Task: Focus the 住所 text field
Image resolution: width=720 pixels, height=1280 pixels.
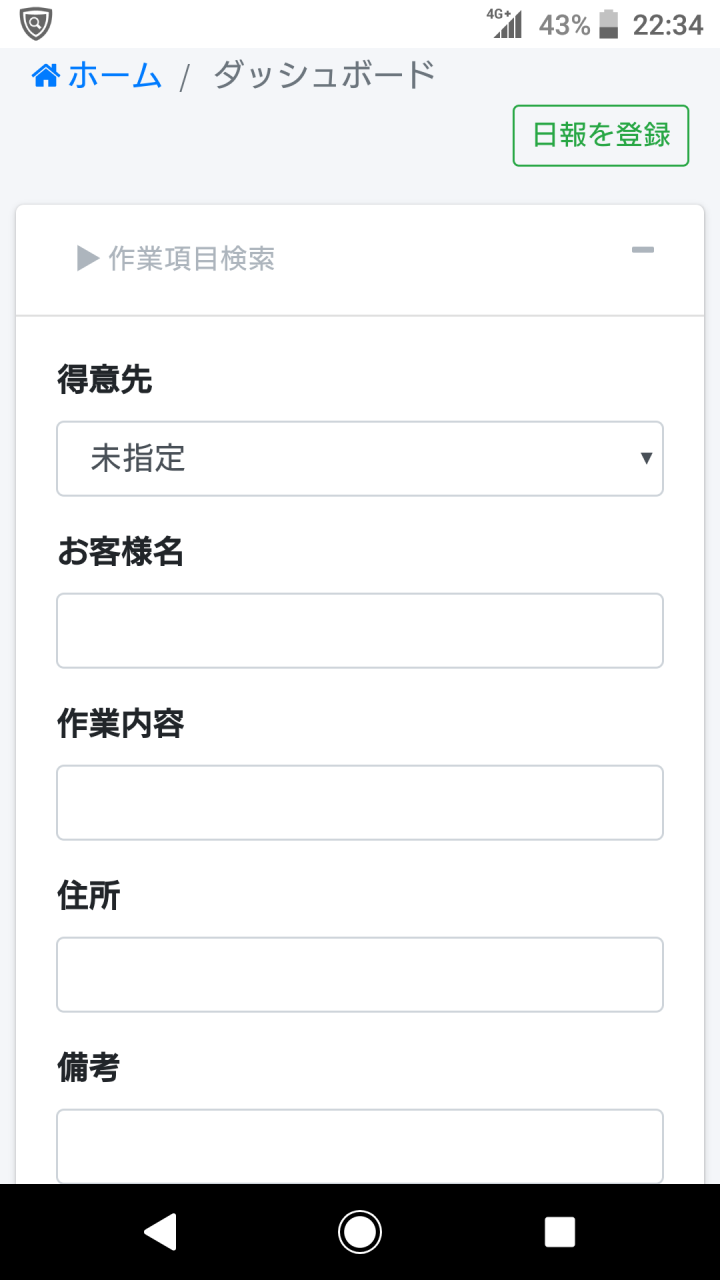Action: (x=360, y=974)
